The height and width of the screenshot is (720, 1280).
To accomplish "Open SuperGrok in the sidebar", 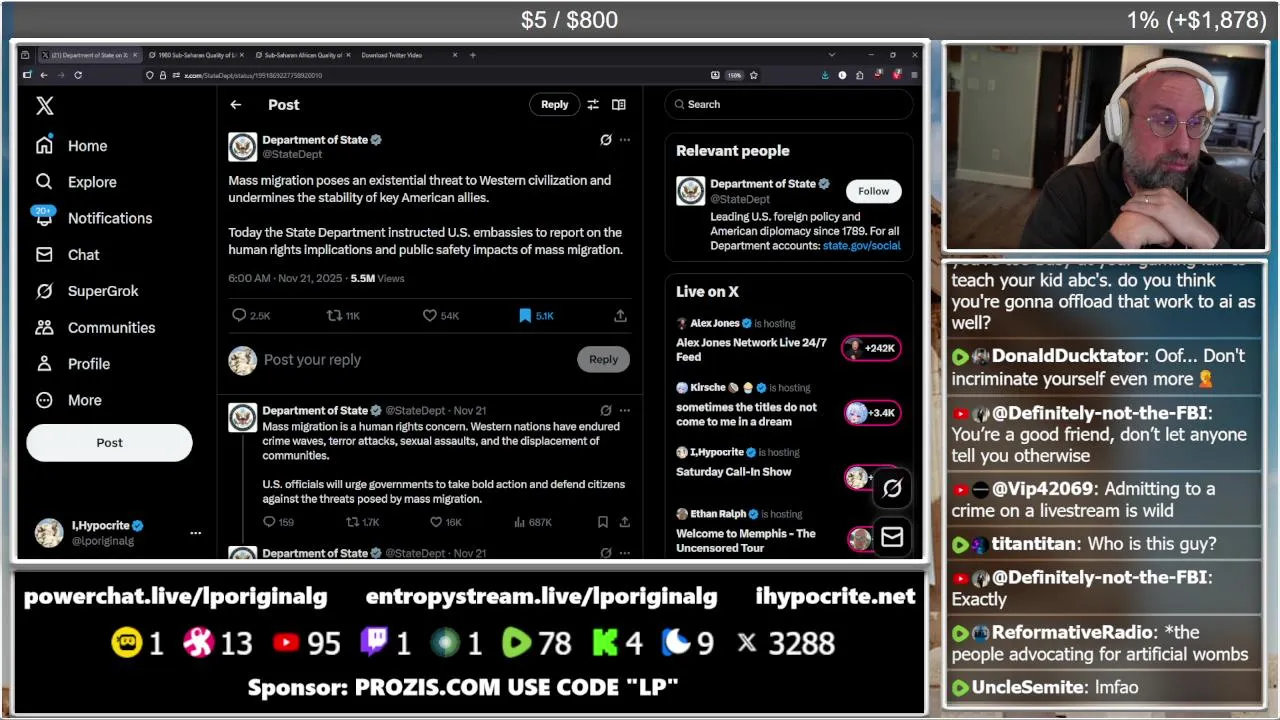I will [x=87, y=291].
